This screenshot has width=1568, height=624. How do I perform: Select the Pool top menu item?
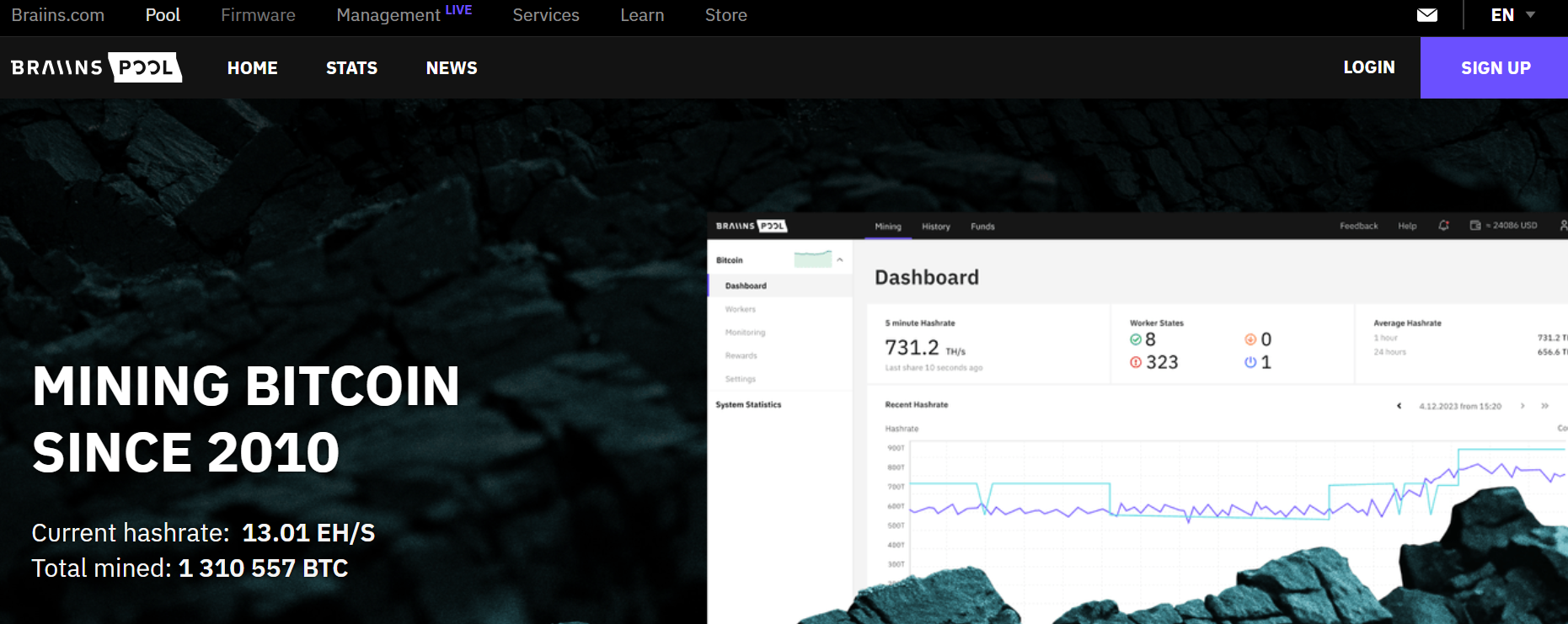point(163,15)
